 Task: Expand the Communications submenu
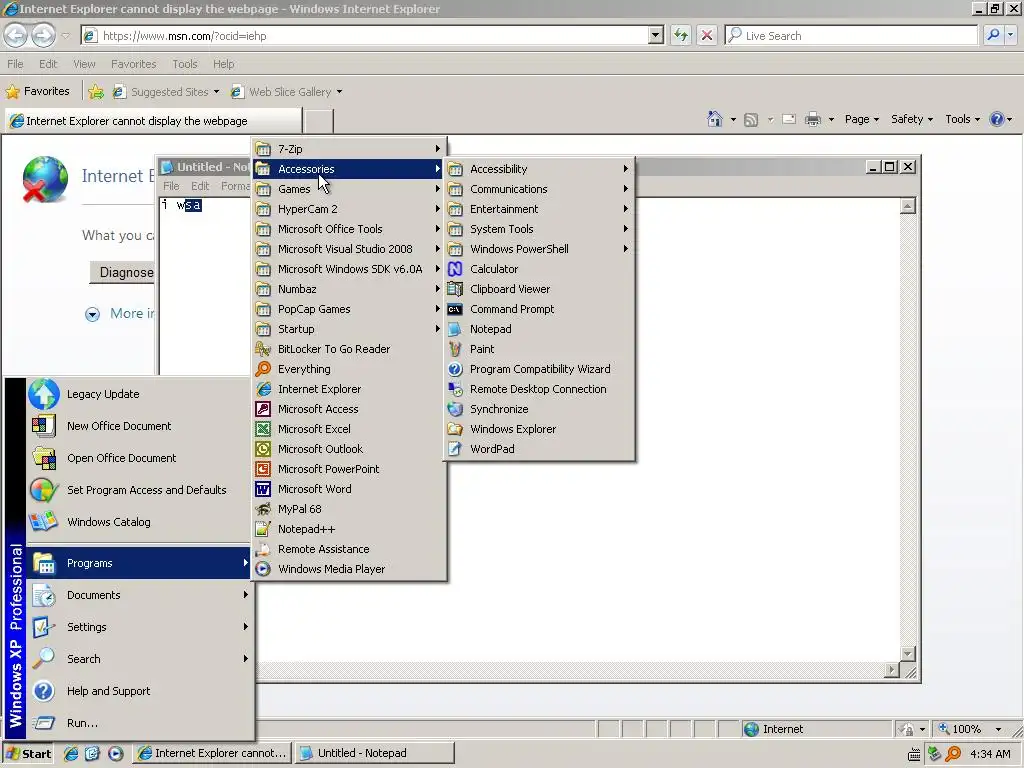539,189
